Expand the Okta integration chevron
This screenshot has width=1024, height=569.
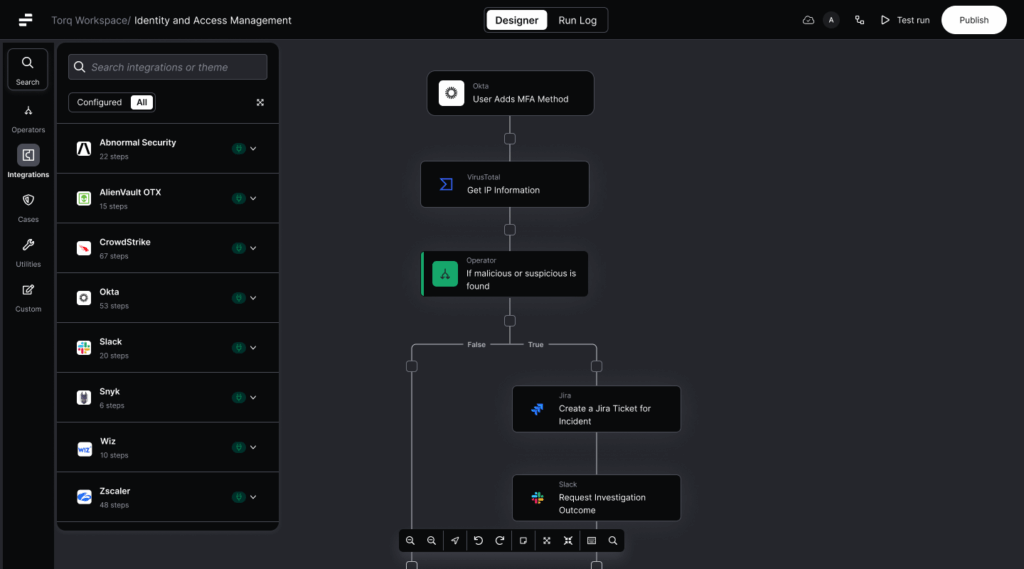tap(253, 298)
